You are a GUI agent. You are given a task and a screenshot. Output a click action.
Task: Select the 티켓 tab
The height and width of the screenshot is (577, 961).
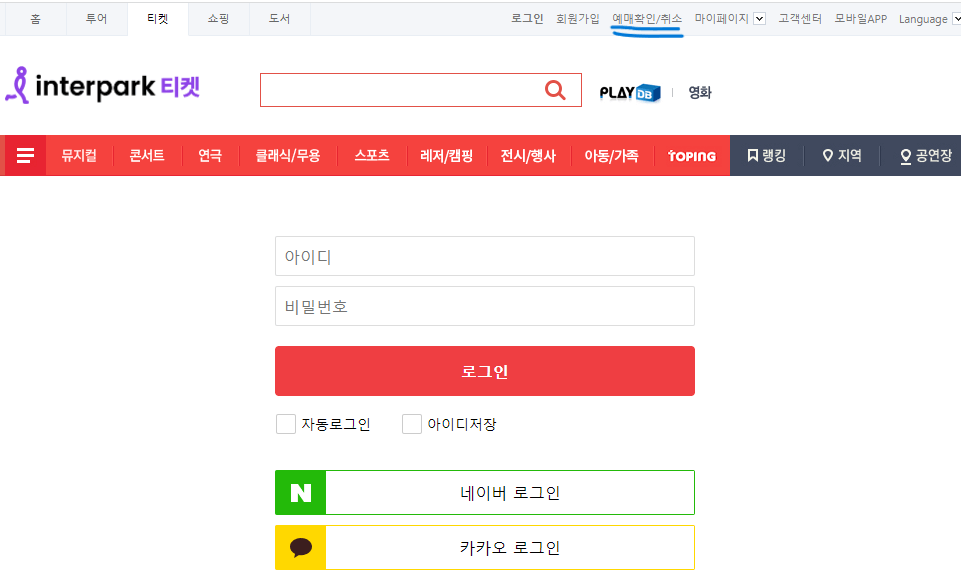[158, 19]
